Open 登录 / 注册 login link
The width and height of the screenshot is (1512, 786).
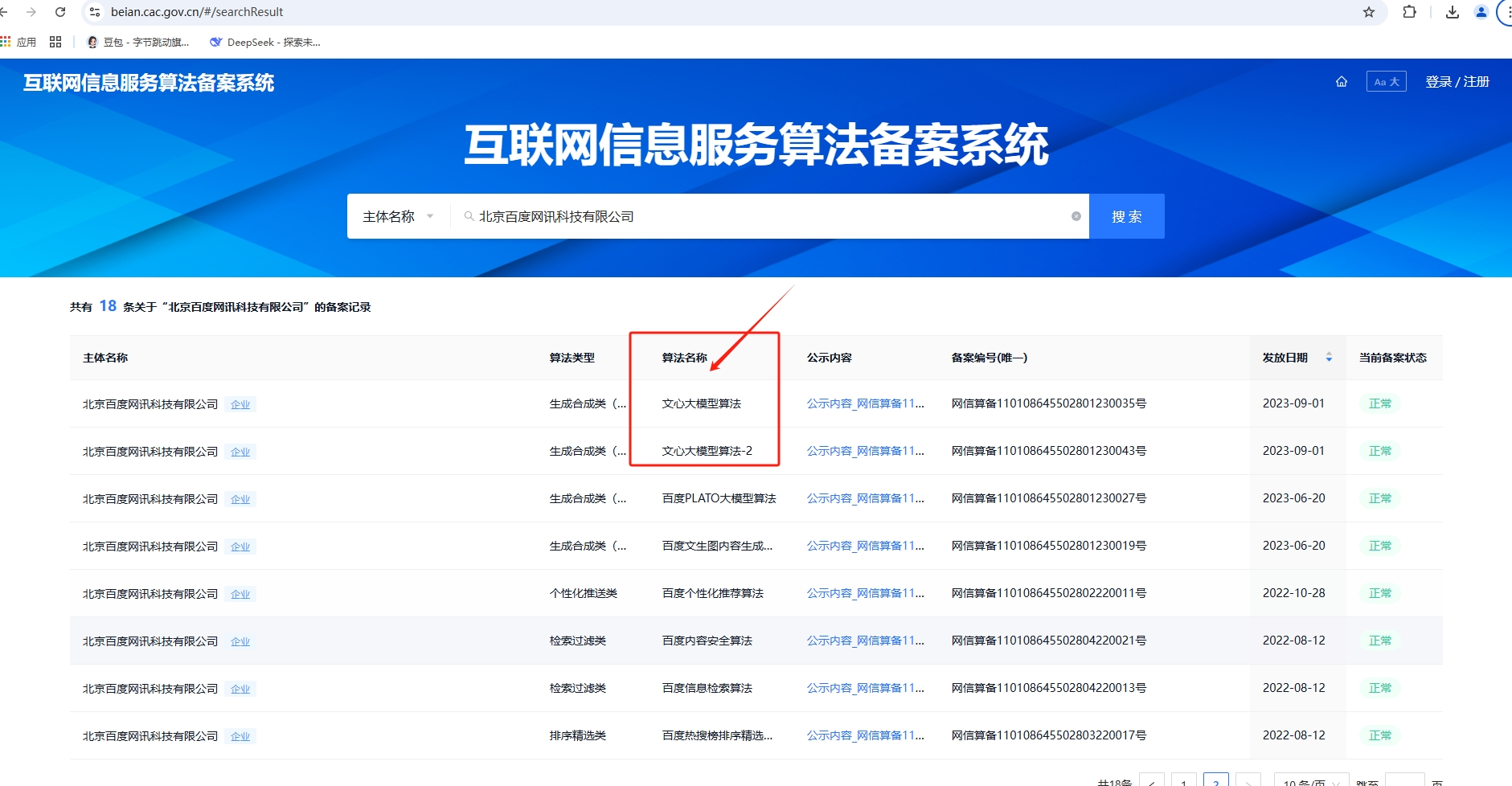tap(1457, 82)
